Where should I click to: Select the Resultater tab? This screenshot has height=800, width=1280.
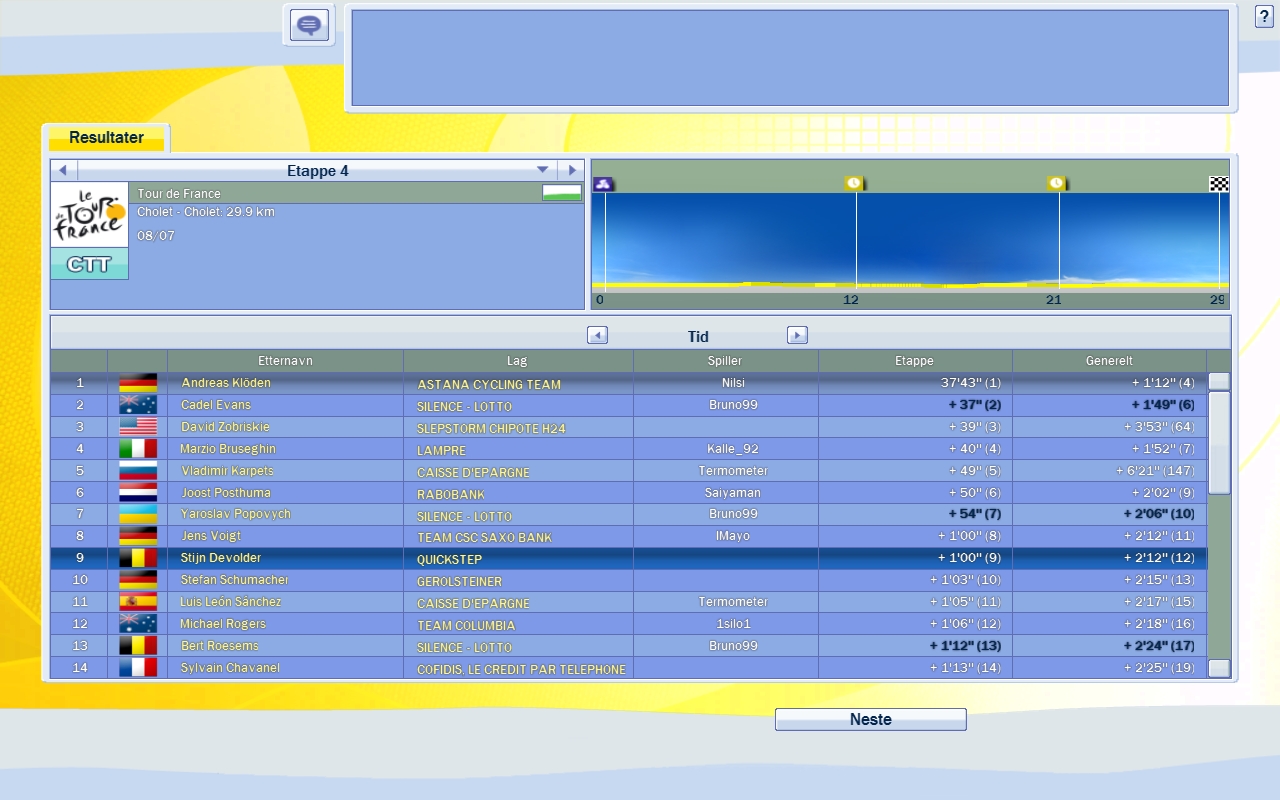106,138
